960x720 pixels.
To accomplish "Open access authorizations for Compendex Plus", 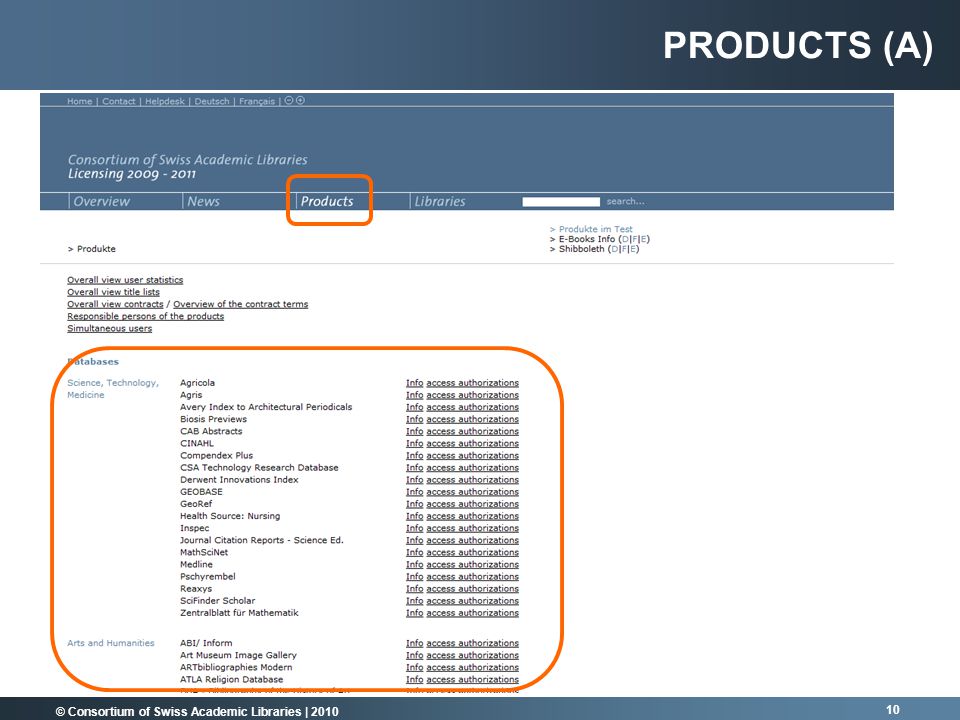I will pos(473,456).
